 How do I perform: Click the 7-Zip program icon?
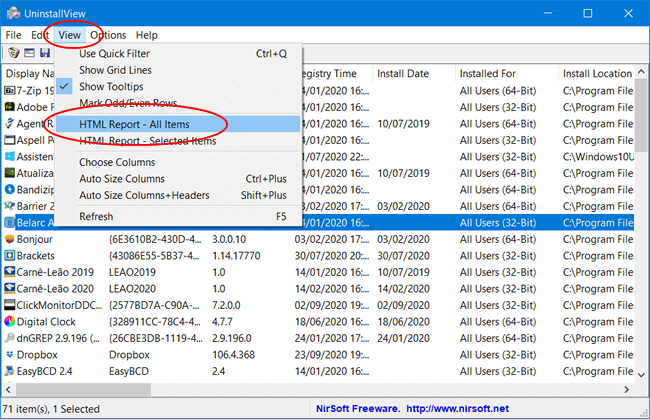[x=10, y=90]
